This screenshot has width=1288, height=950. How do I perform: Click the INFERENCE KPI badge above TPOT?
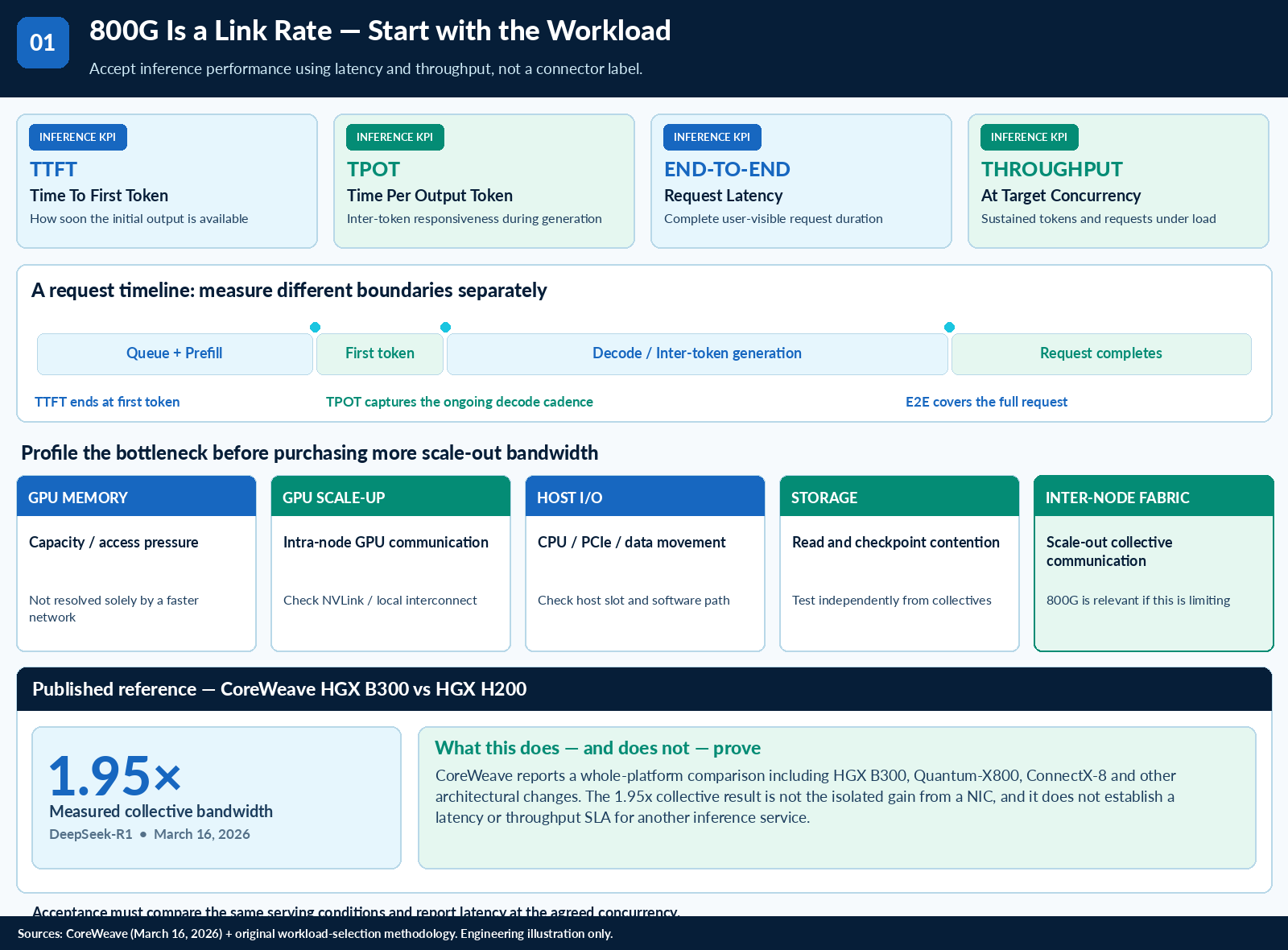395,137
